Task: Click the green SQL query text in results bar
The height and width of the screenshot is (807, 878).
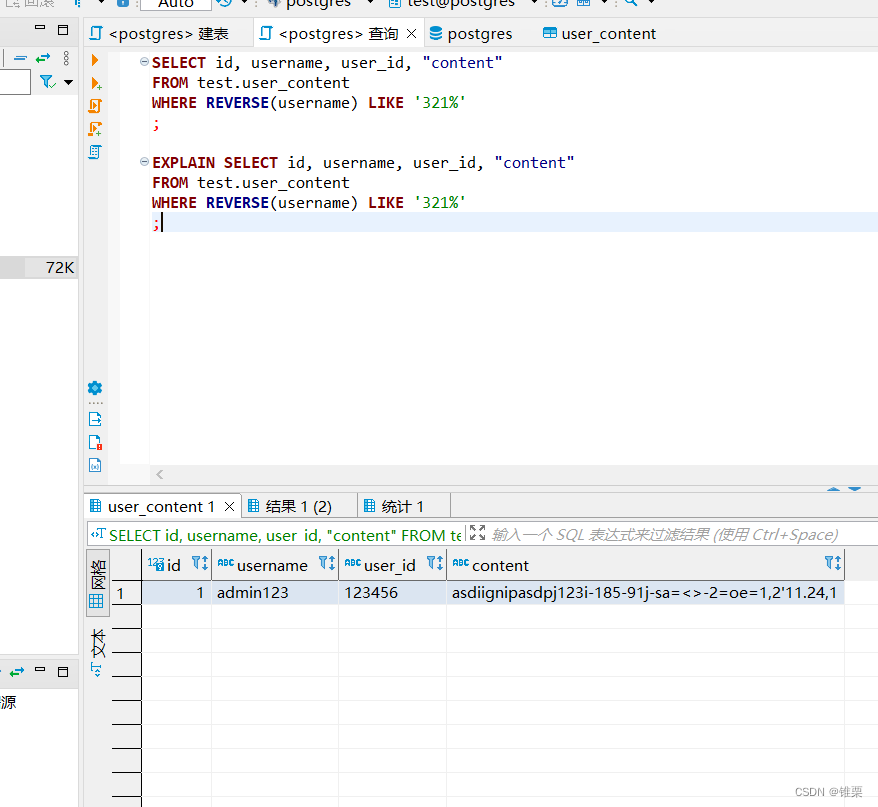Action: tap(284, 535)
